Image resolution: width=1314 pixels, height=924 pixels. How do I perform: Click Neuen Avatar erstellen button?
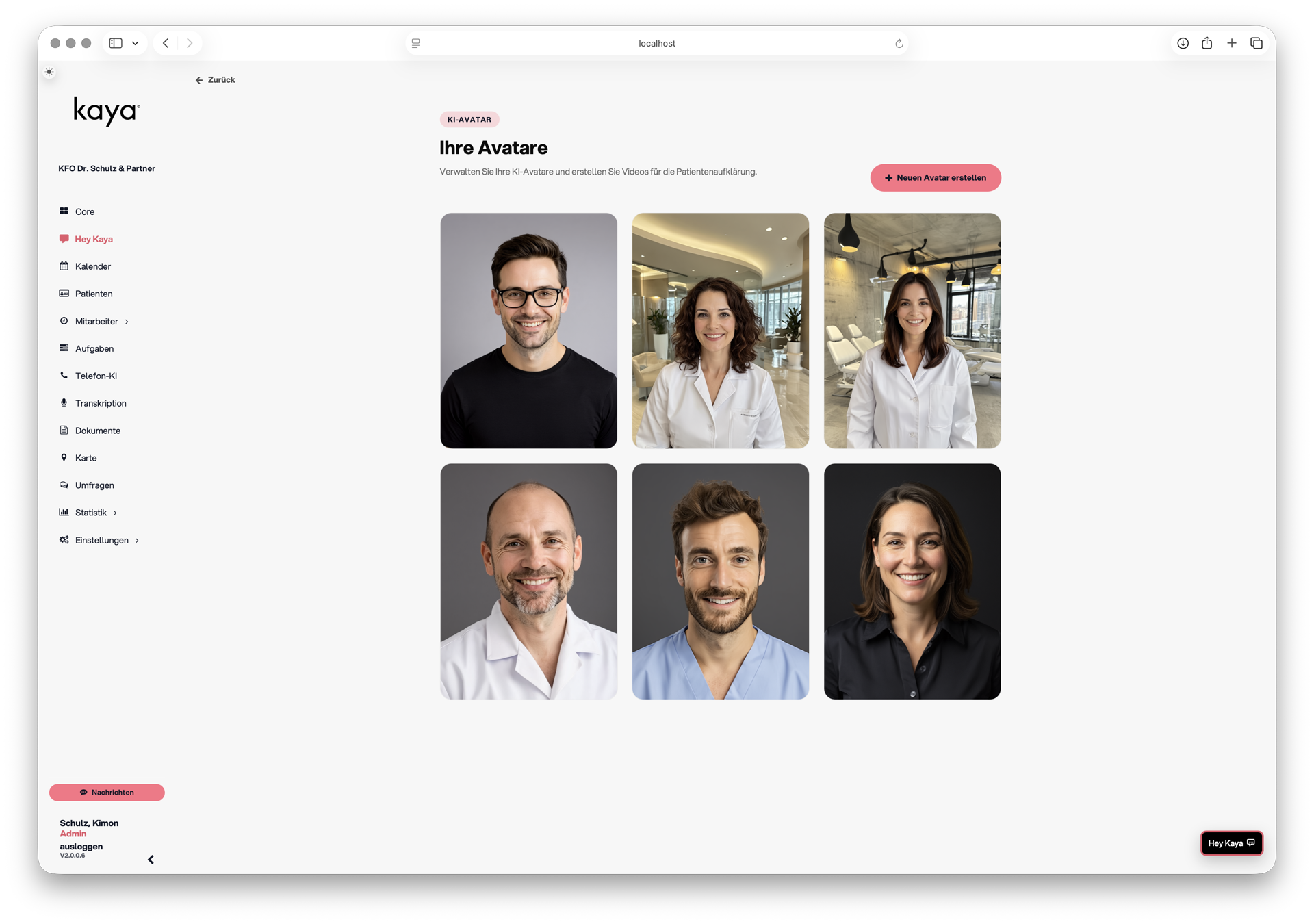click(935, 178)
